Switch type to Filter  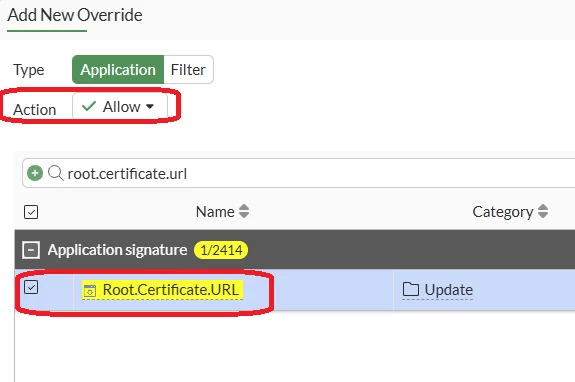coord(188,70)
